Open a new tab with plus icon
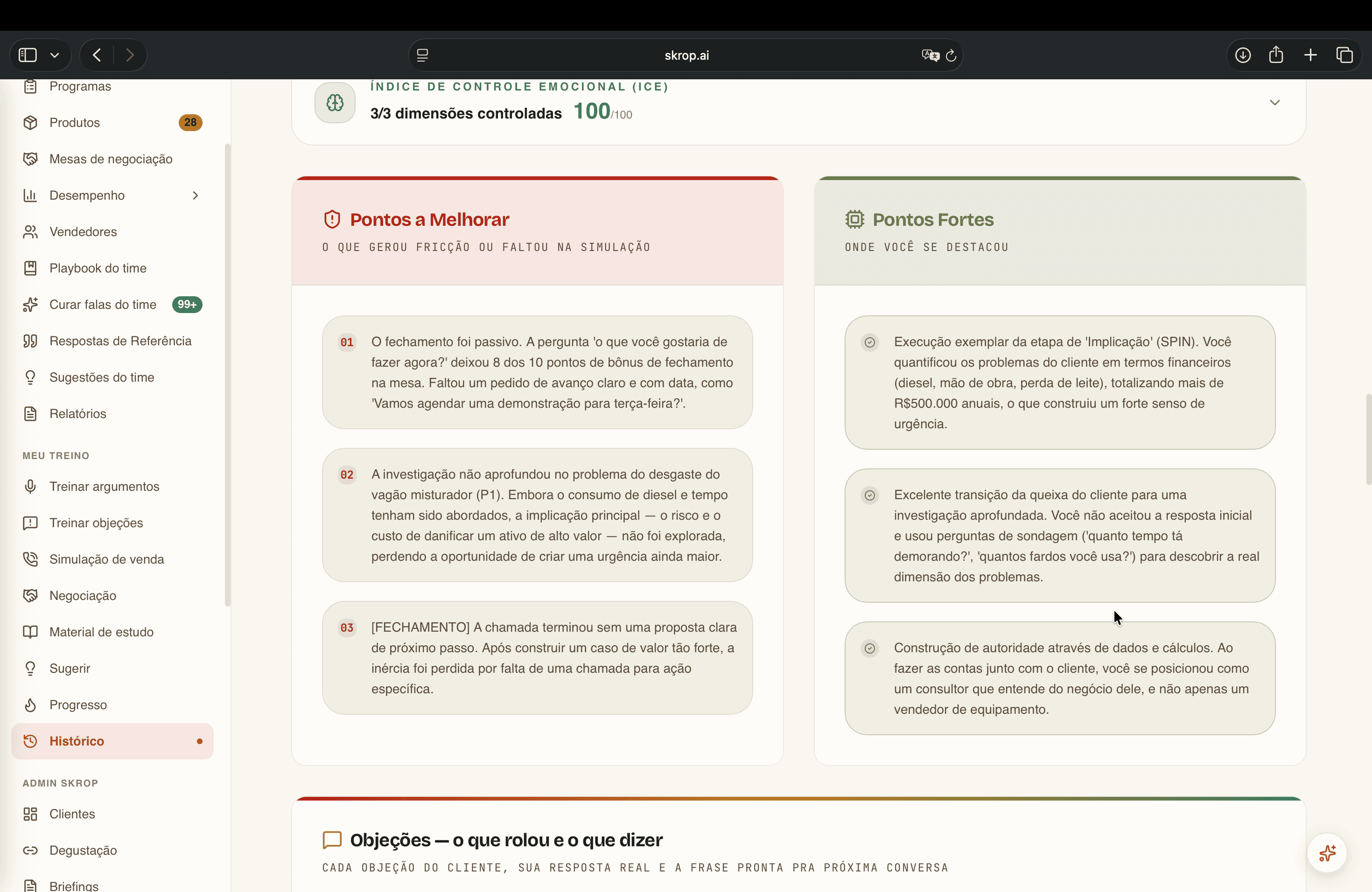 click(1310, 55)
